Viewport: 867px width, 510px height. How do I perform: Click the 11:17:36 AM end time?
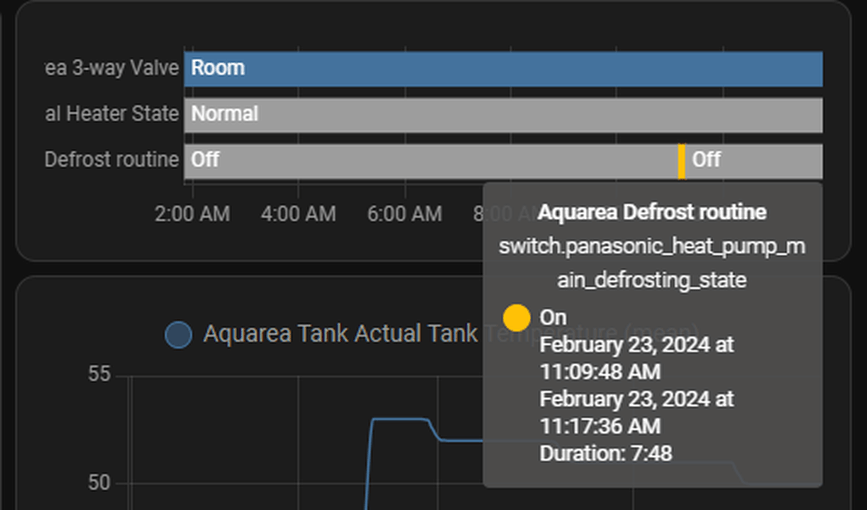coord(600,426)
